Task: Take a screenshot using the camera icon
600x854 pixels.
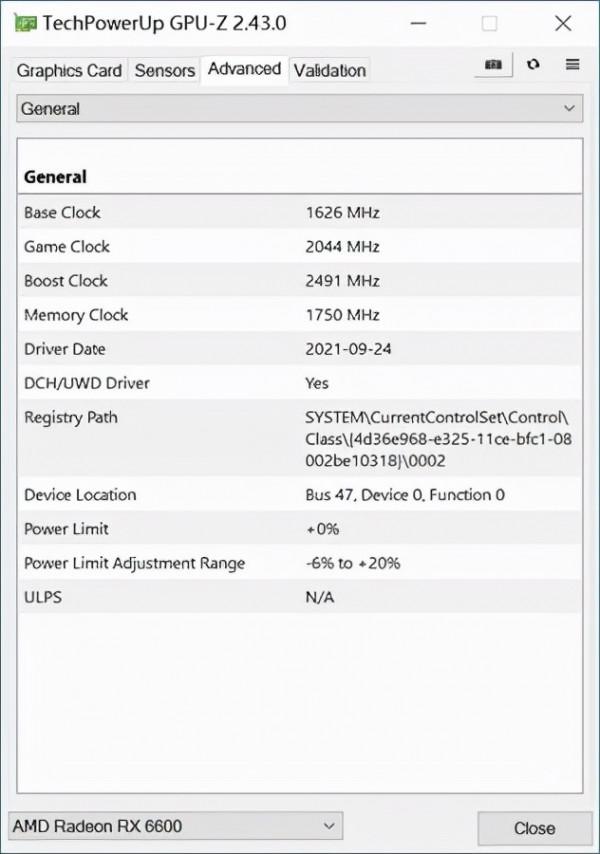Action: (492, 64)
